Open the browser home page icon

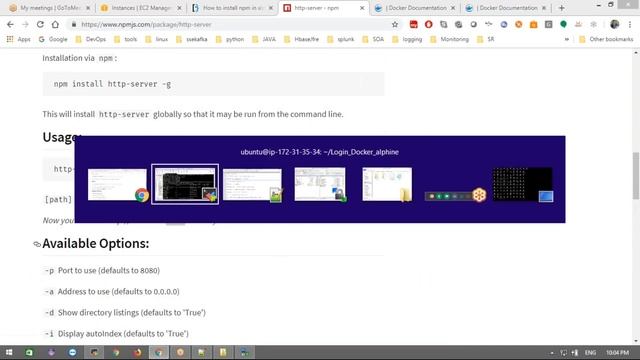(55, 24)
